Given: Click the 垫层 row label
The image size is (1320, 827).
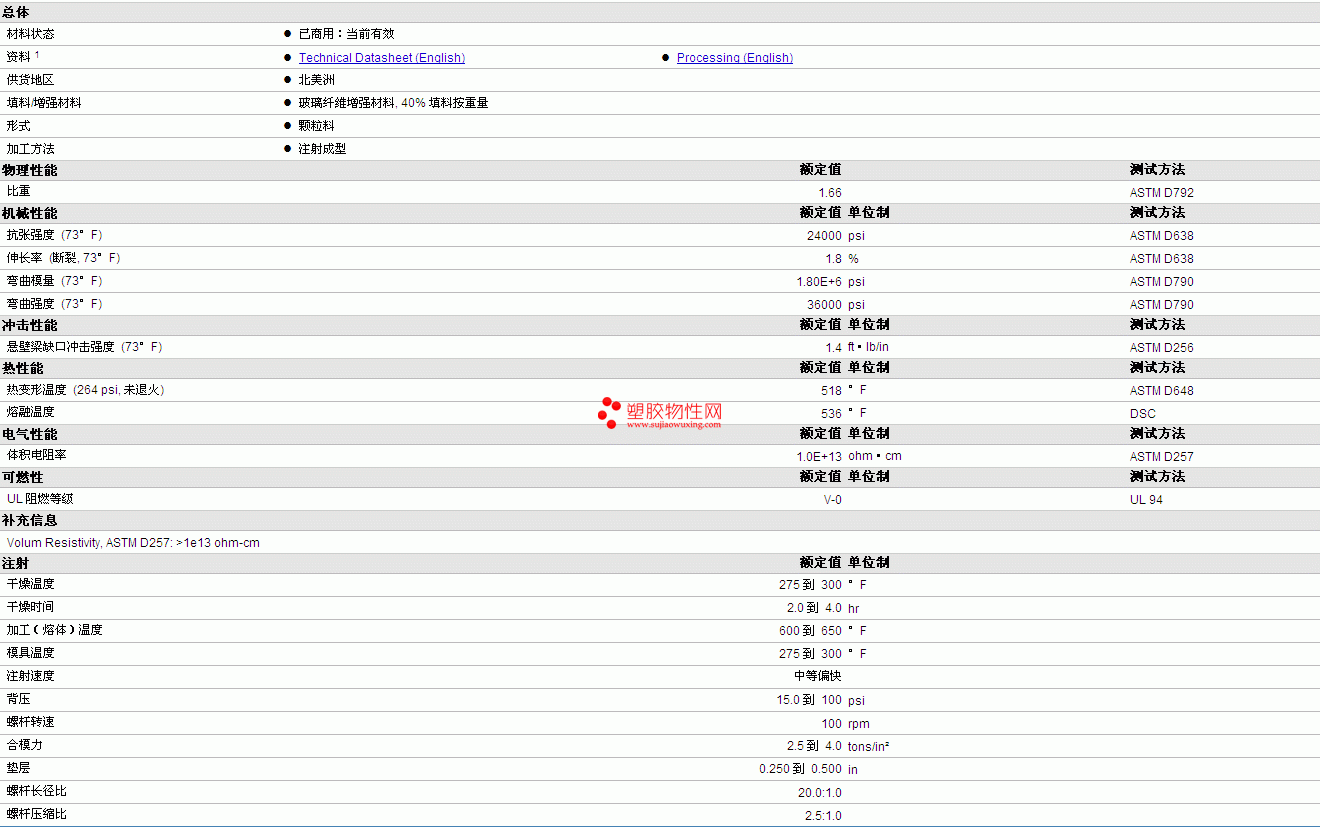Looking at the screenshot, I should (18, 768).
